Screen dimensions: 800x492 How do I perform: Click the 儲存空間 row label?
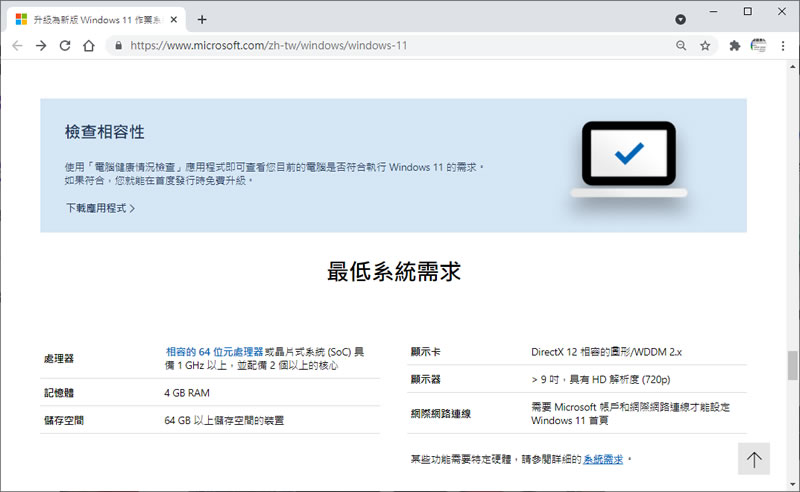click(64, 421)
